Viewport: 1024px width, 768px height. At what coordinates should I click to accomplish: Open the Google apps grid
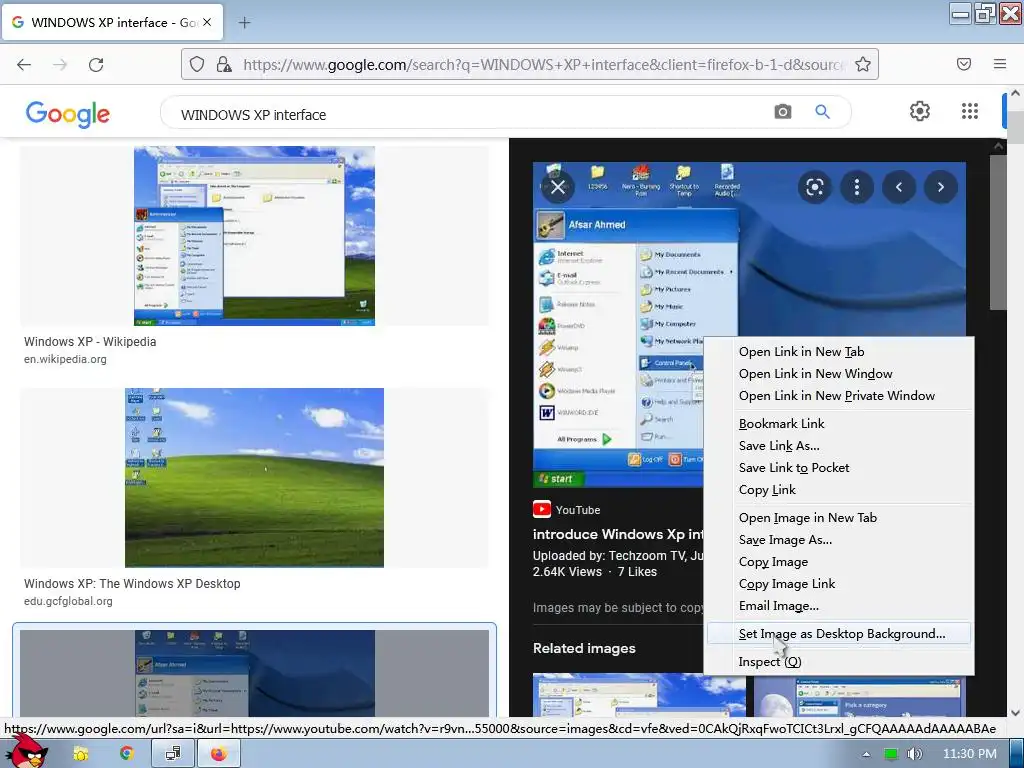(x=970, y=111)
